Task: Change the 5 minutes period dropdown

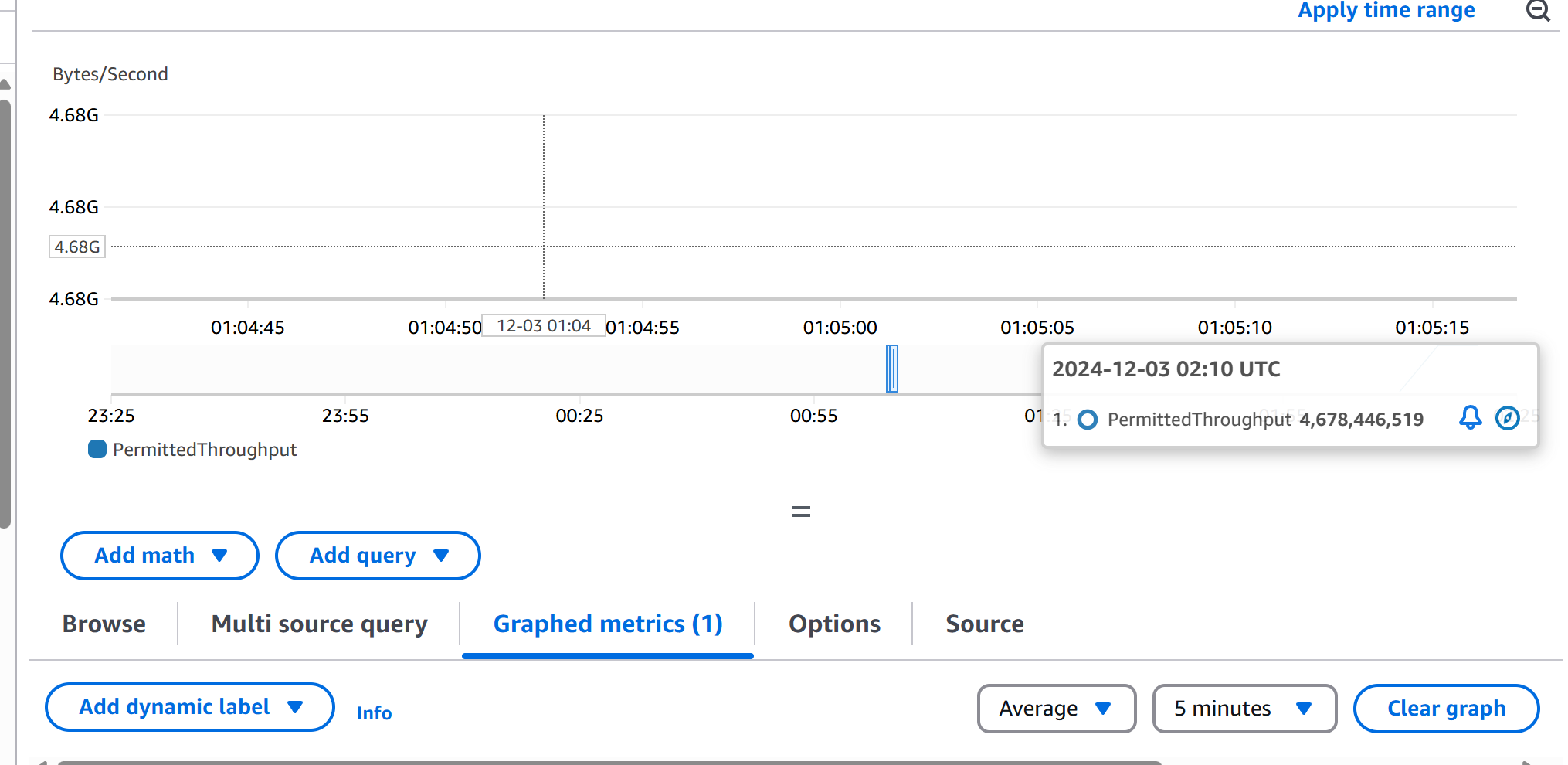Action: (1244, 709)
